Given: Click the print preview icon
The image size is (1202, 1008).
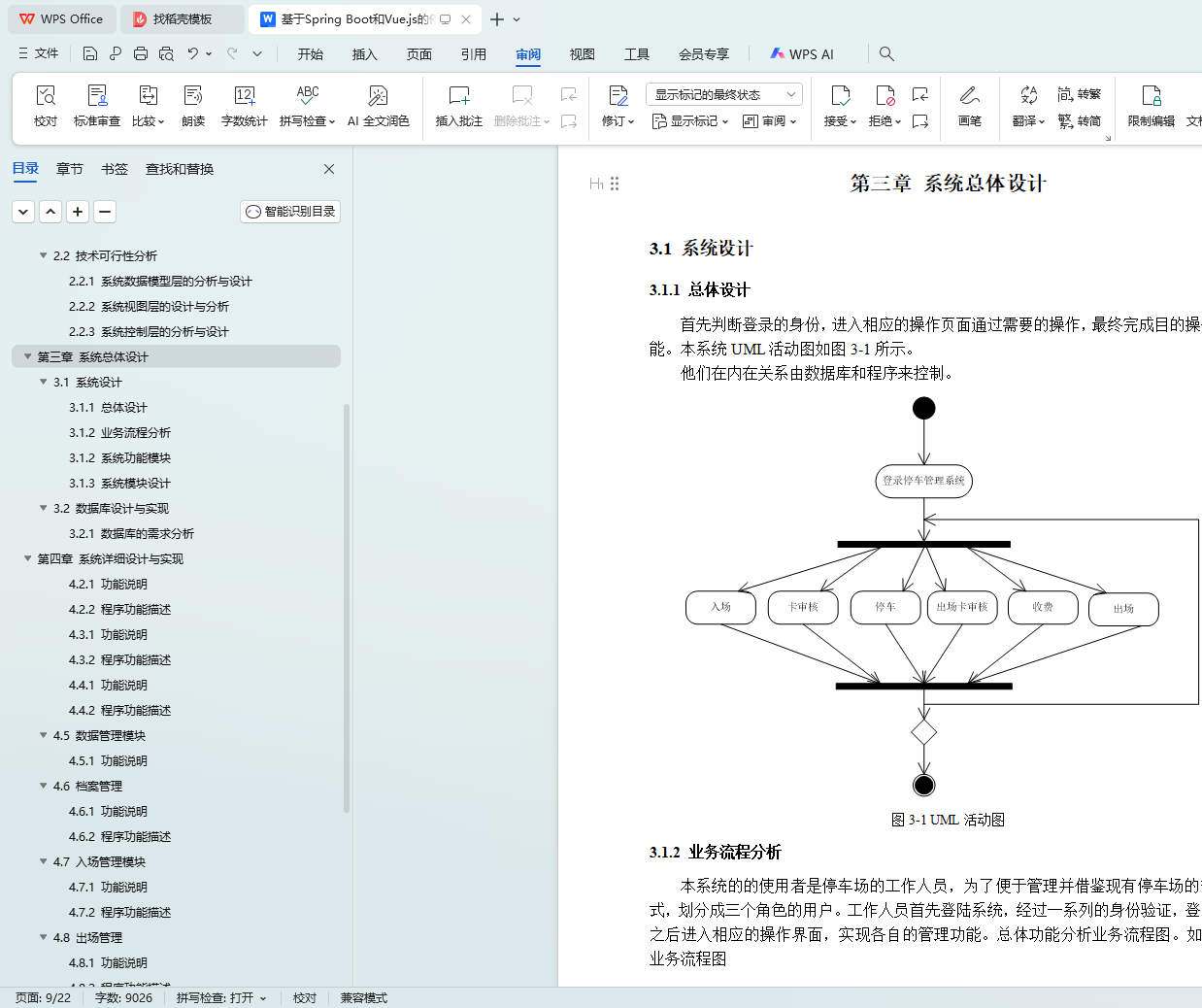Looking at the screenshot, I should click(x=166, y=53).
